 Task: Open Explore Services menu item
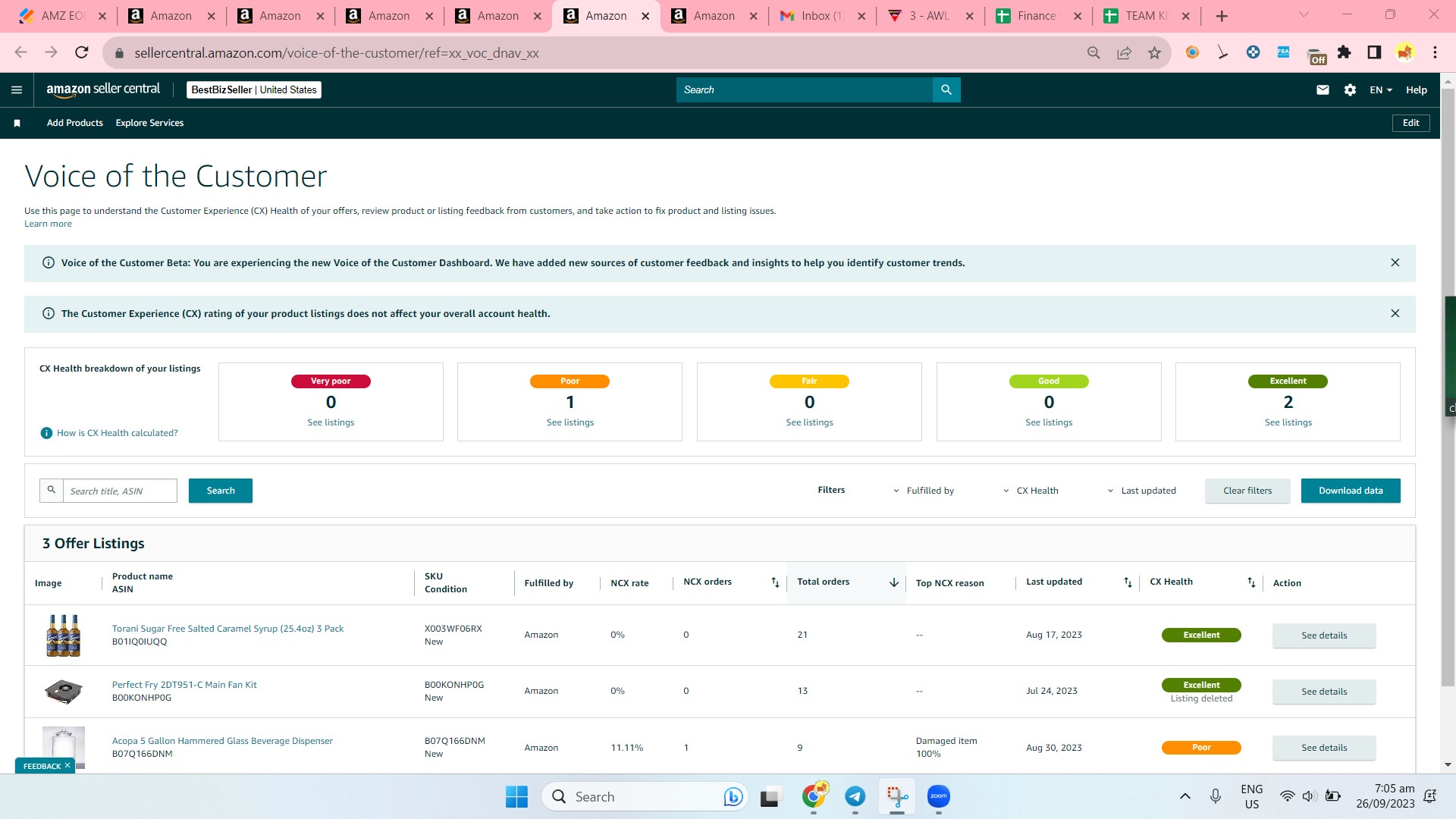tap(149, 123)
